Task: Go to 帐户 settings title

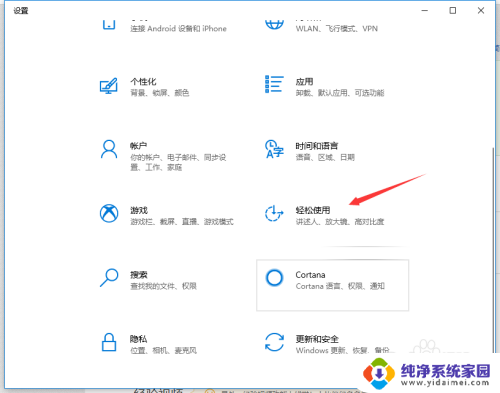Action: click(138, 146)
